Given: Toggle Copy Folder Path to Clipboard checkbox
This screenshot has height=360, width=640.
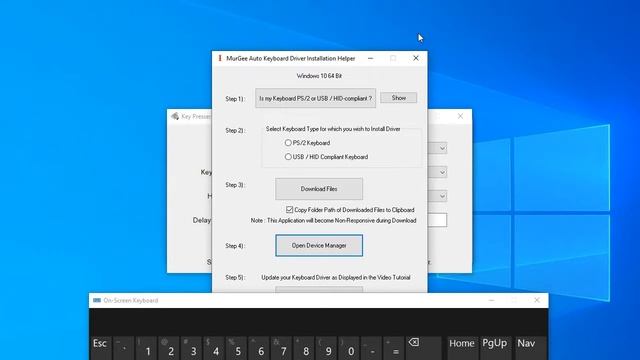Looking at the screenshot, I should click(289, 210).
